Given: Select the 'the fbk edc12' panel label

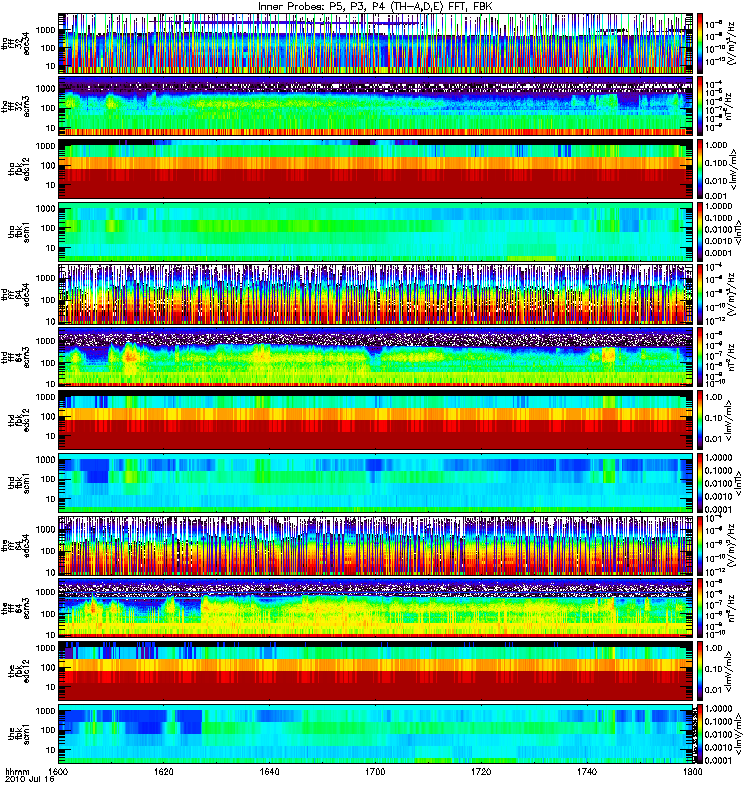Looking at the screenshot, I should 19,671.
